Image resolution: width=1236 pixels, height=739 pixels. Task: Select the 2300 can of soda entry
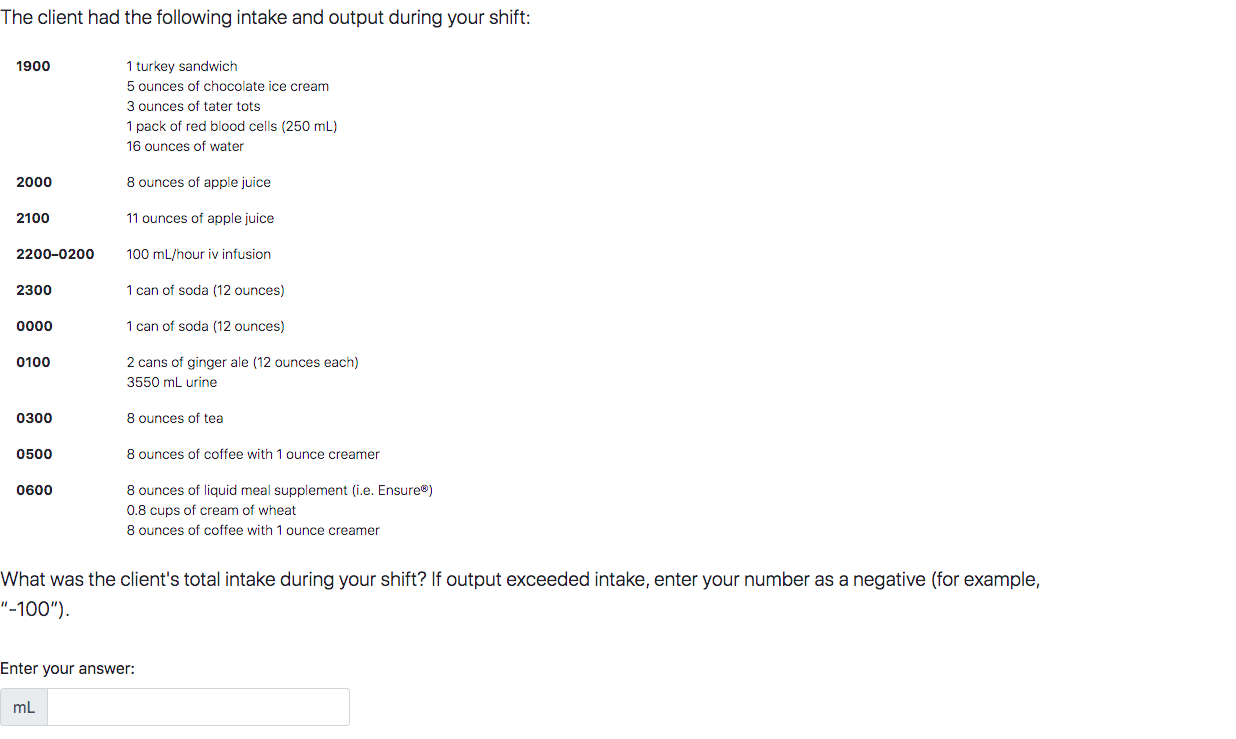(205, 290)
